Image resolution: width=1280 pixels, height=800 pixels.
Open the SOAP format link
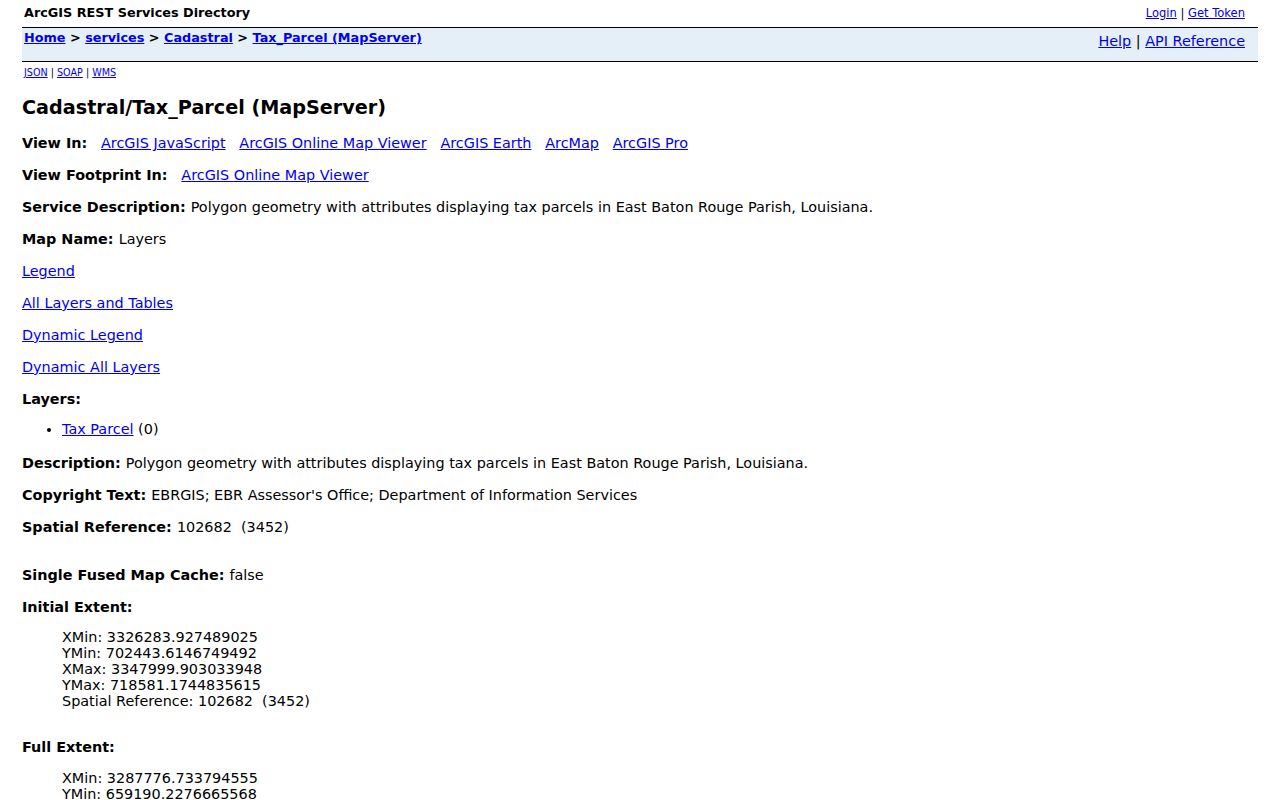point(70,72)
